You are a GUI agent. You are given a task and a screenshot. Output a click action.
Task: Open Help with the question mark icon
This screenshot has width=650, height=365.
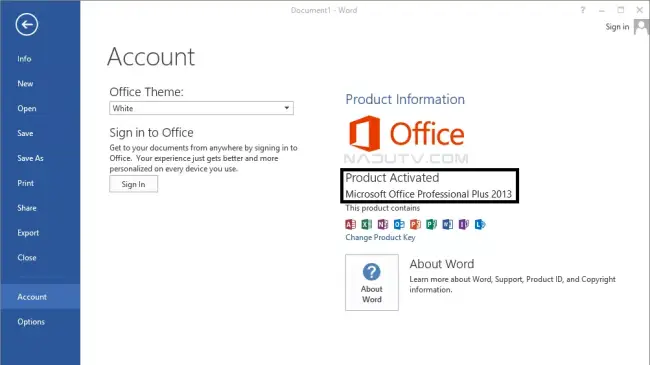click(x=583, y=10)
